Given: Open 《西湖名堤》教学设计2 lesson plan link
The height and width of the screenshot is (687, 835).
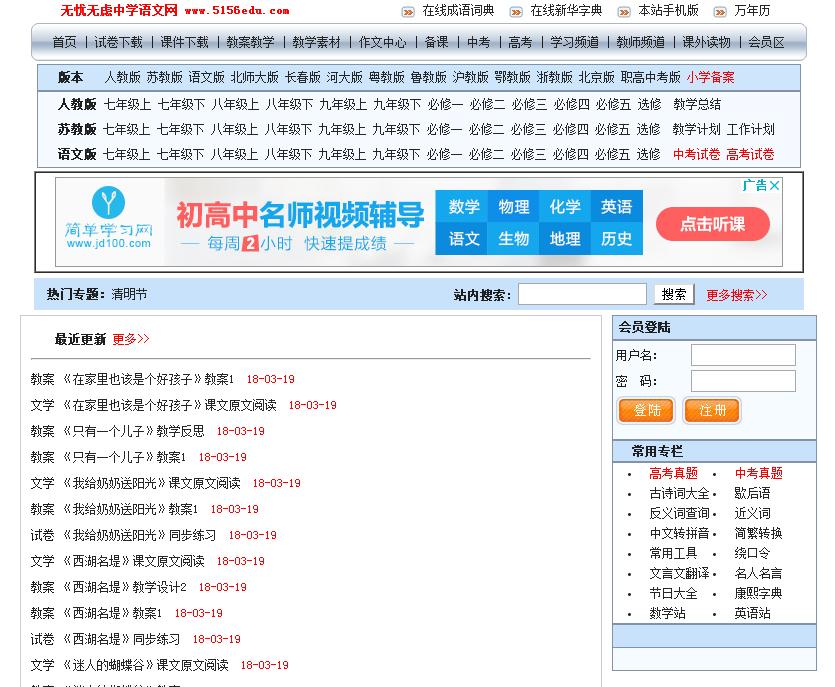Looking at the screenshot, I should coord(124,587).
